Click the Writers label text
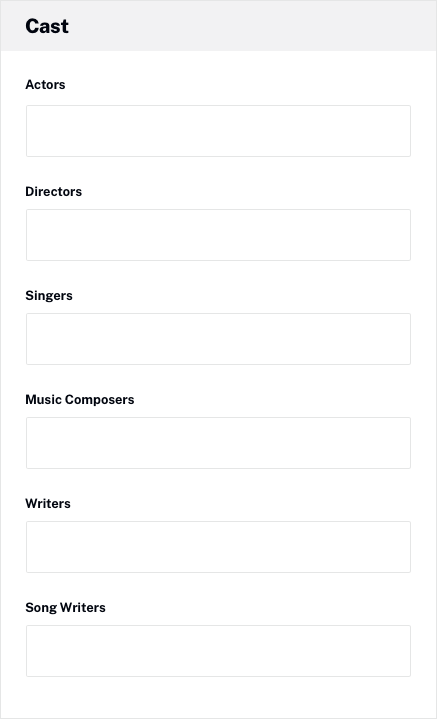Screen dimensions: 437x719 tap(48, 503)
